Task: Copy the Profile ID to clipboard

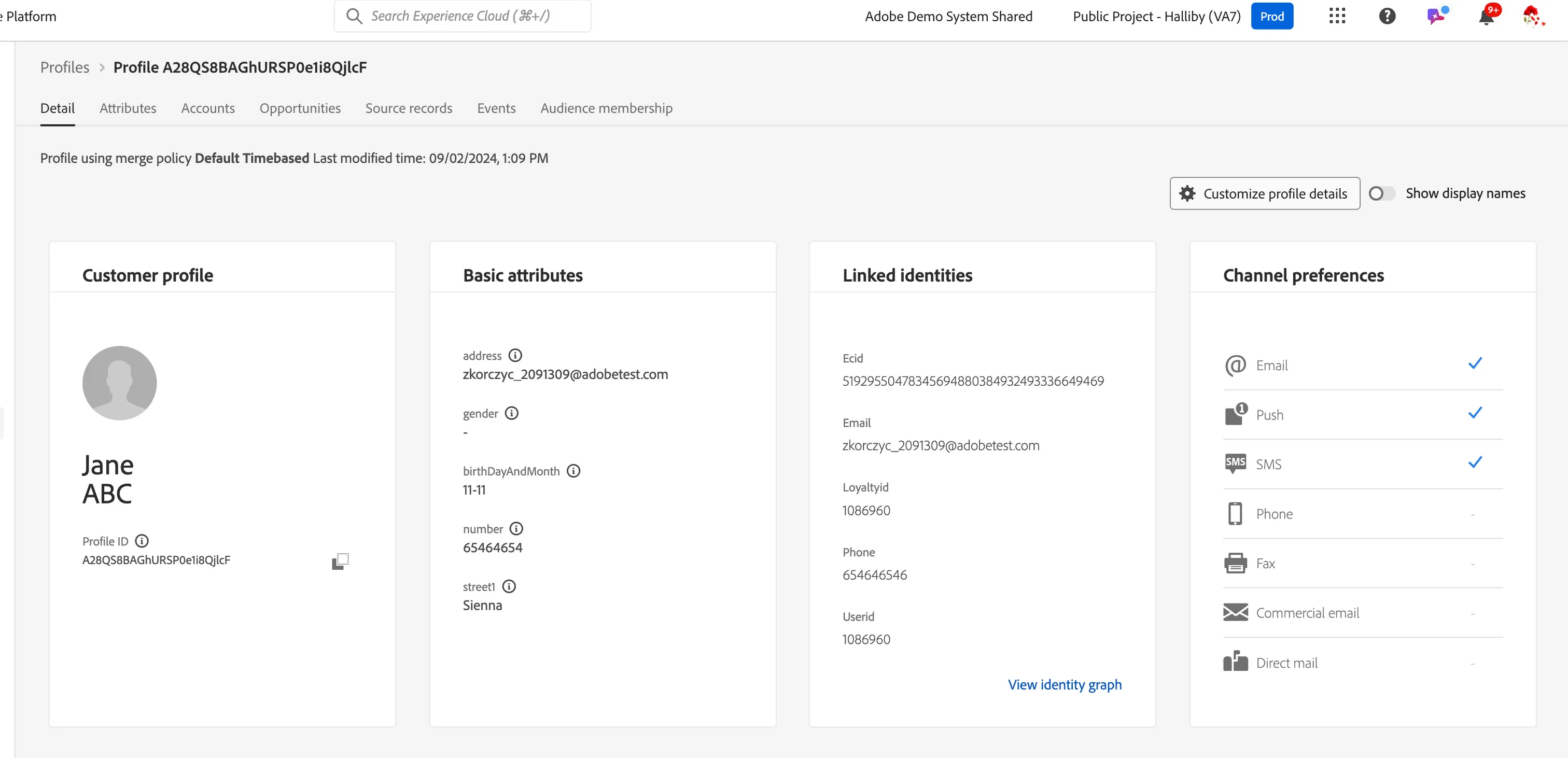Action: 340,561
